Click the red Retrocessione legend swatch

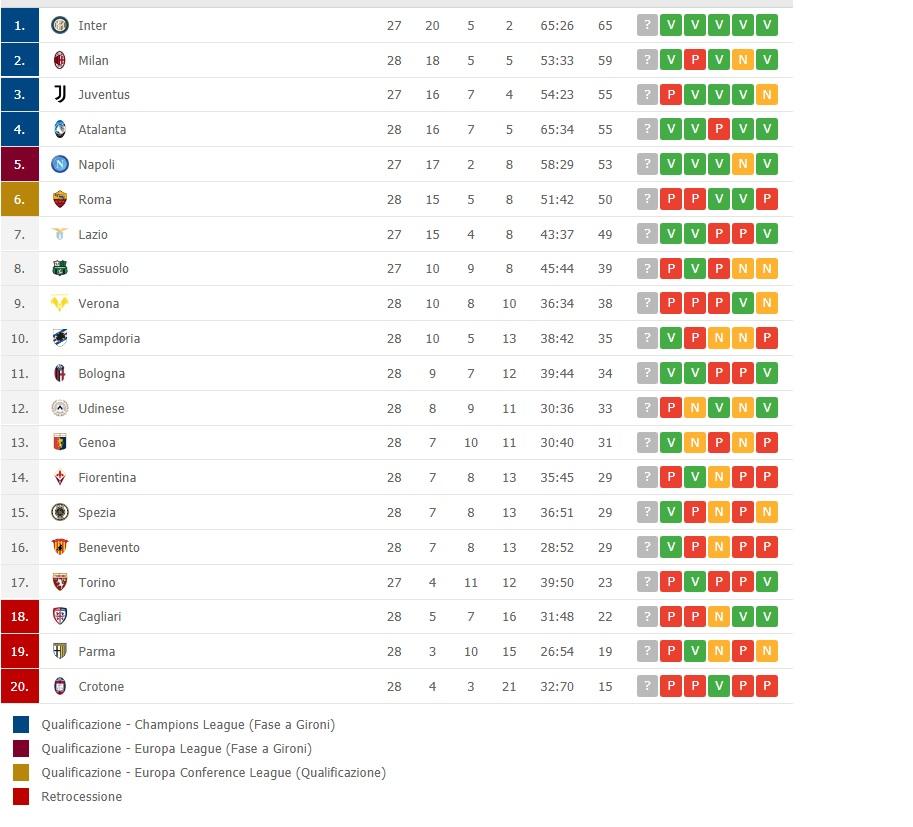point(20,796)
